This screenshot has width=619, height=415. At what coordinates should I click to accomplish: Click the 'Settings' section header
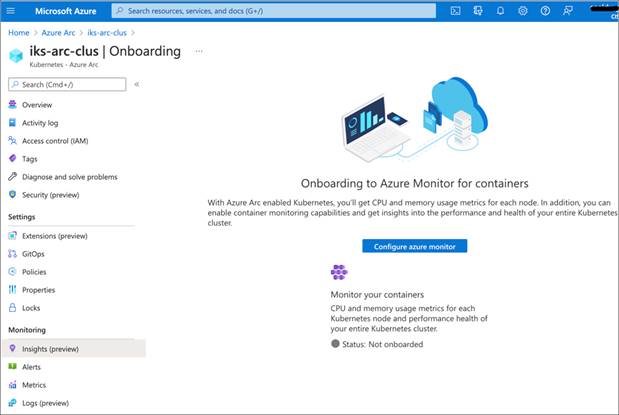coord(22,217)
